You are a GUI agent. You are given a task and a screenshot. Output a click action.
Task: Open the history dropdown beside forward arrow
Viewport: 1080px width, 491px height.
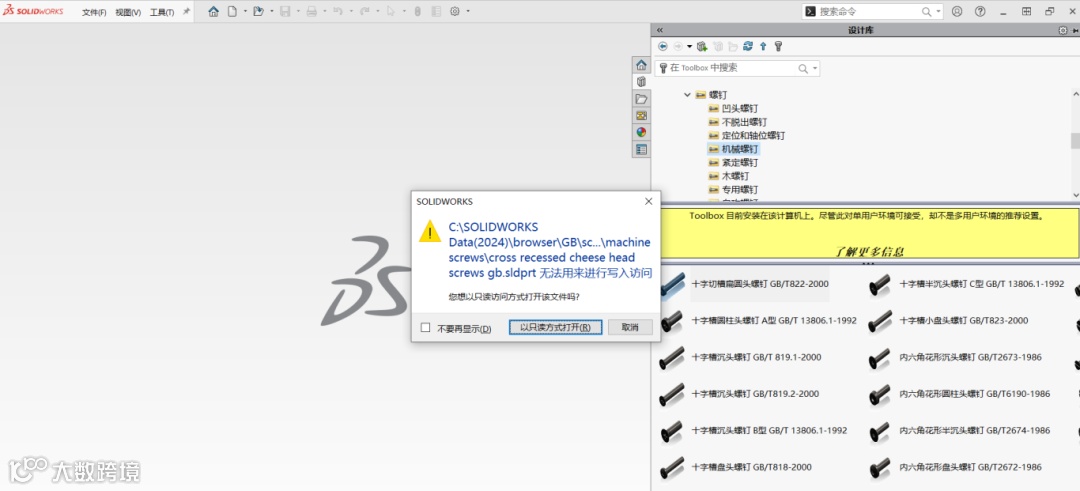tap(689, 46)
